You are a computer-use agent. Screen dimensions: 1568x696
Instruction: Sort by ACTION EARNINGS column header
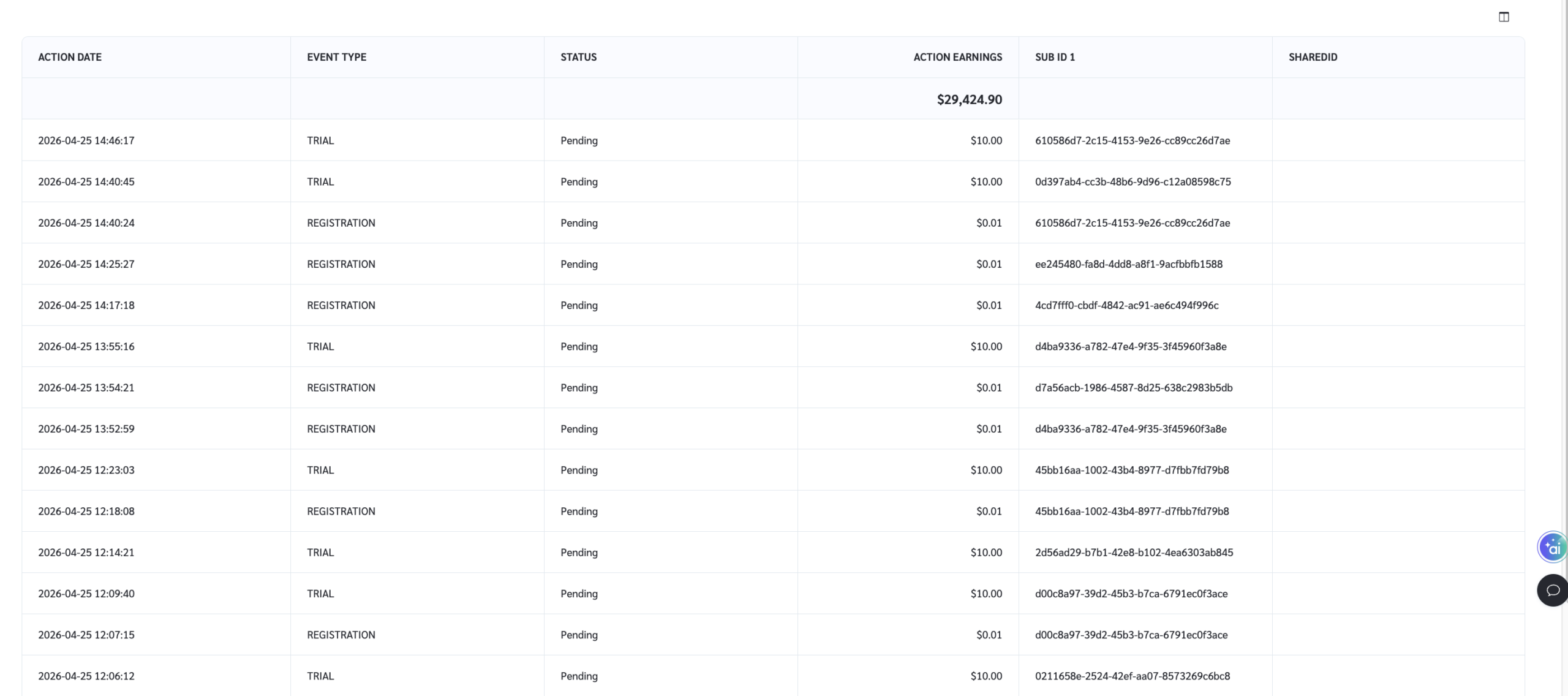tap(957, 57)
